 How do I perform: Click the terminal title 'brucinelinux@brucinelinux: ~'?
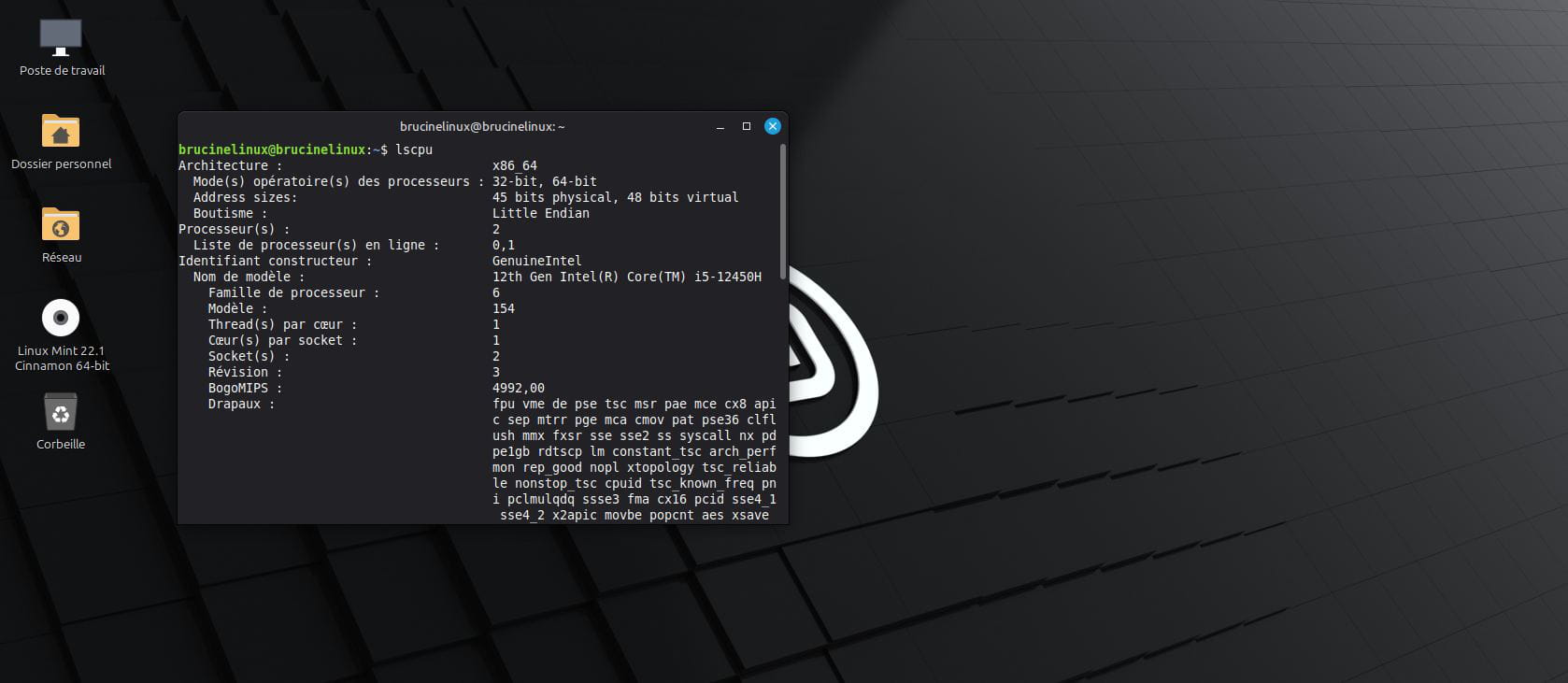point(482,126)
